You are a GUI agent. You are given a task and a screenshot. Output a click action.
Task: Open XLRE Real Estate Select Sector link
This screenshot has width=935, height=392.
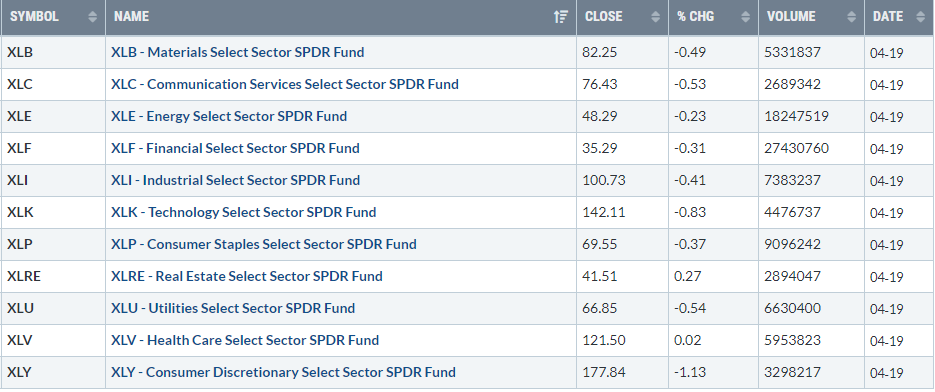(x=247, y=276)
